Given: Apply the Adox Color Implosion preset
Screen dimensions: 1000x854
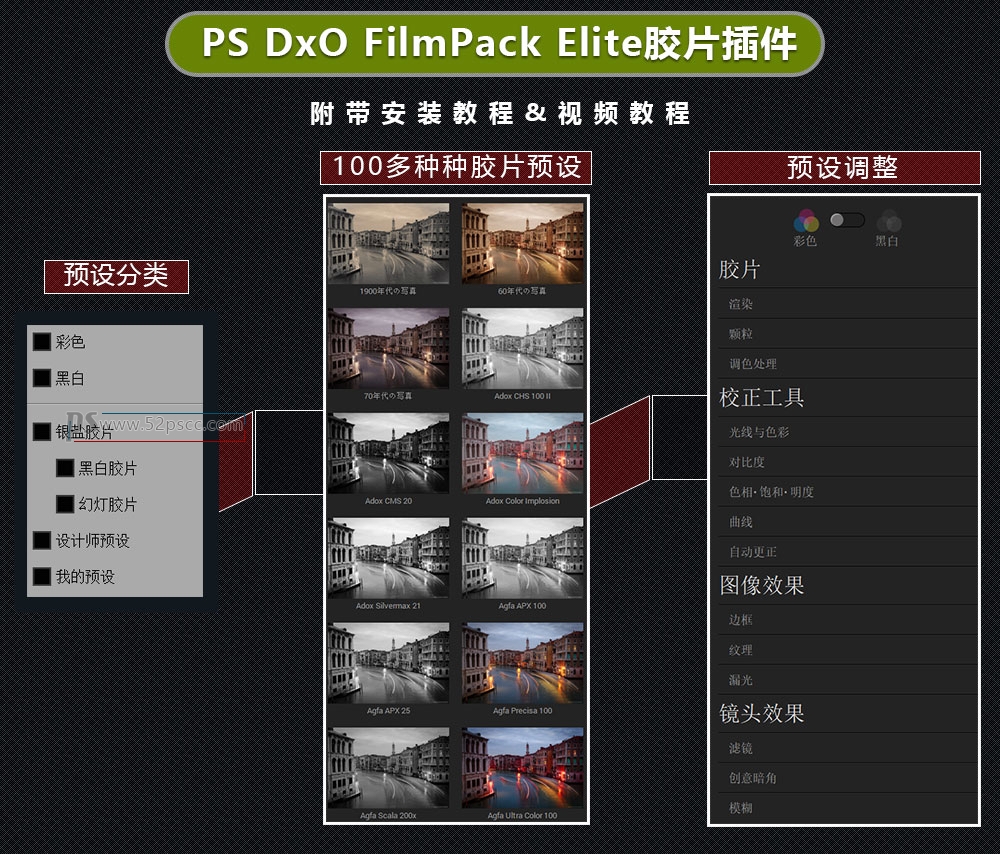Looking at the screenshot, I should [x=522, y=453].
